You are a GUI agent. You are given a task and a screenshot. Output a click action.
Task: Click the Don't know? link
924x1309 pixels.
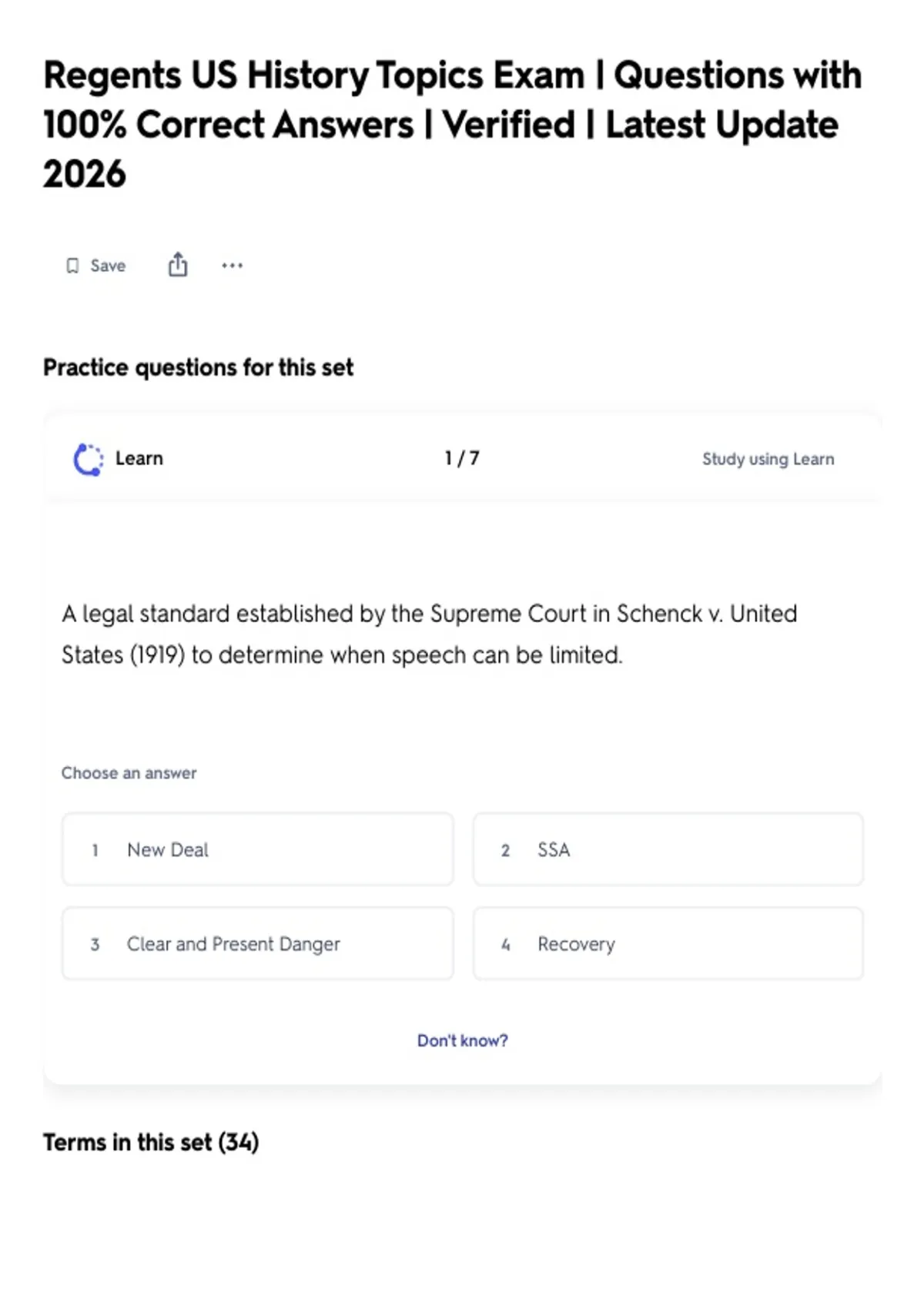click(x=463, y=1040)
